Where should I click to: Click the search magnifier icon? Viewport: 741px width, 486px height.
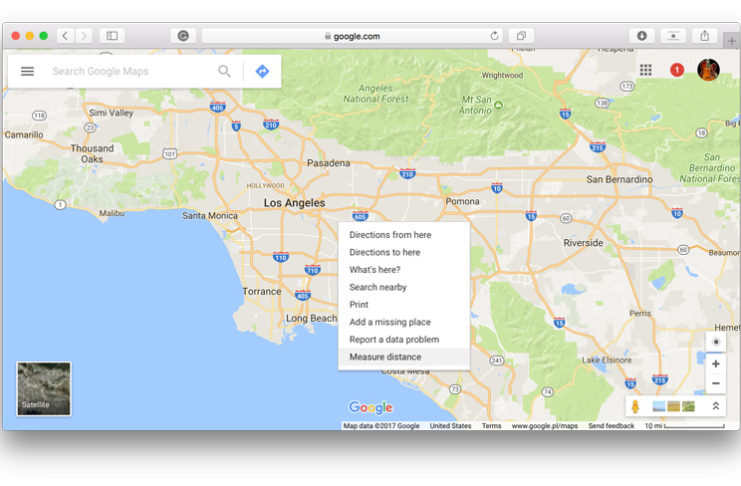[225, 72]
